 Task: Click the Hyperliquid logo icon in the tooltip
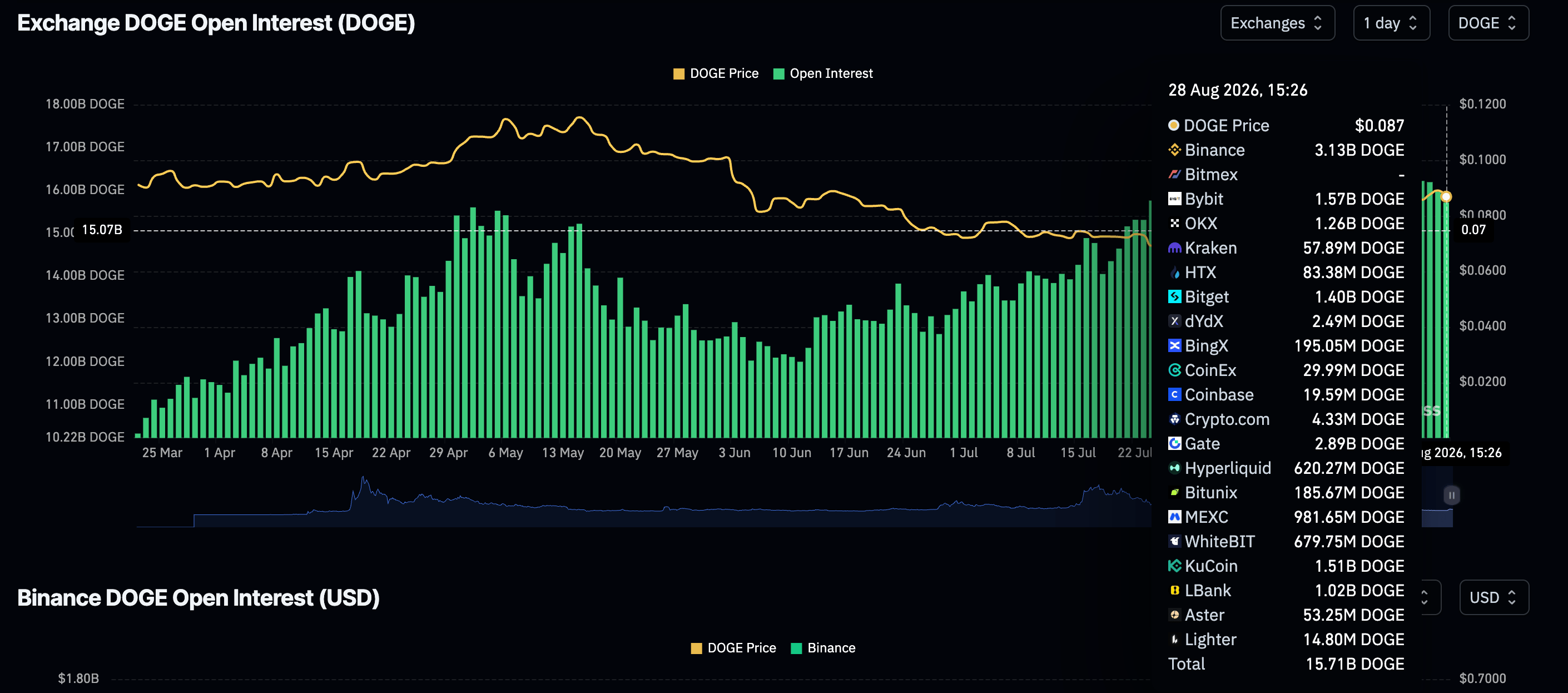pyautogui.click(x=1174, y=468)
